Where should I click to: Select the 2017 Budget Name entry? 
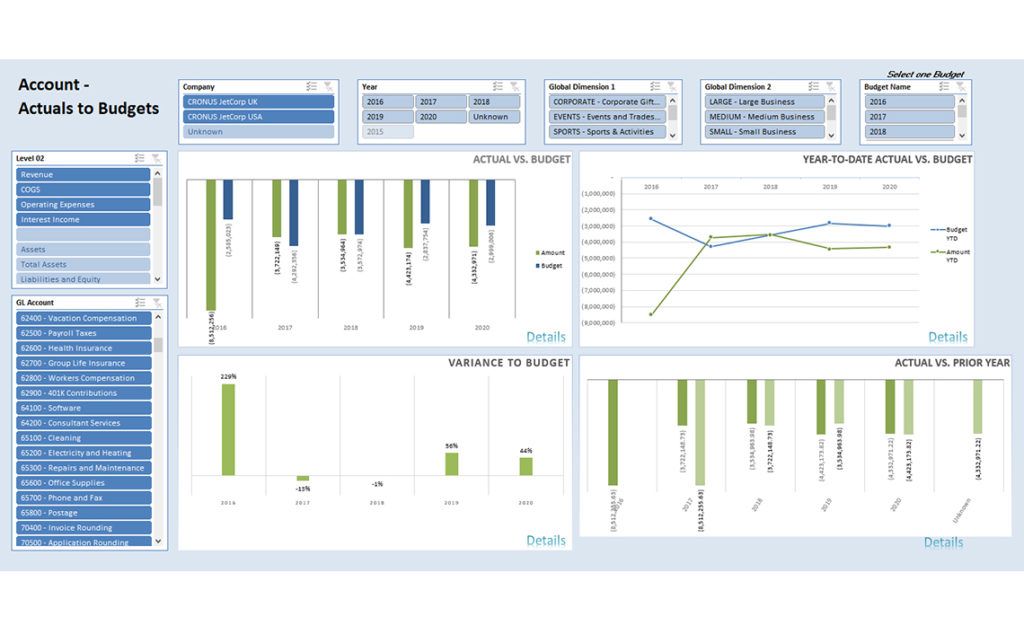(908, 117)
